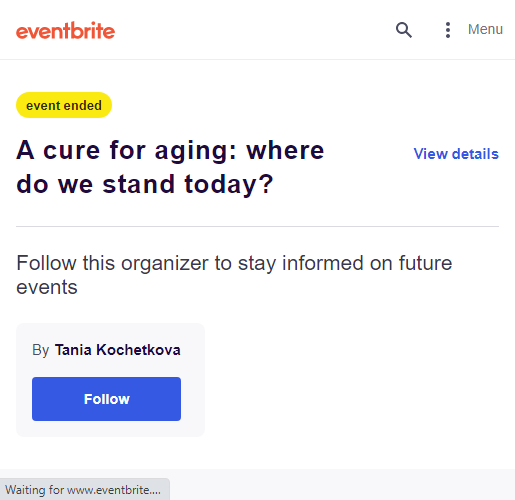
Task: Return to Eventbrite home via orange logo
Action: 65,31
